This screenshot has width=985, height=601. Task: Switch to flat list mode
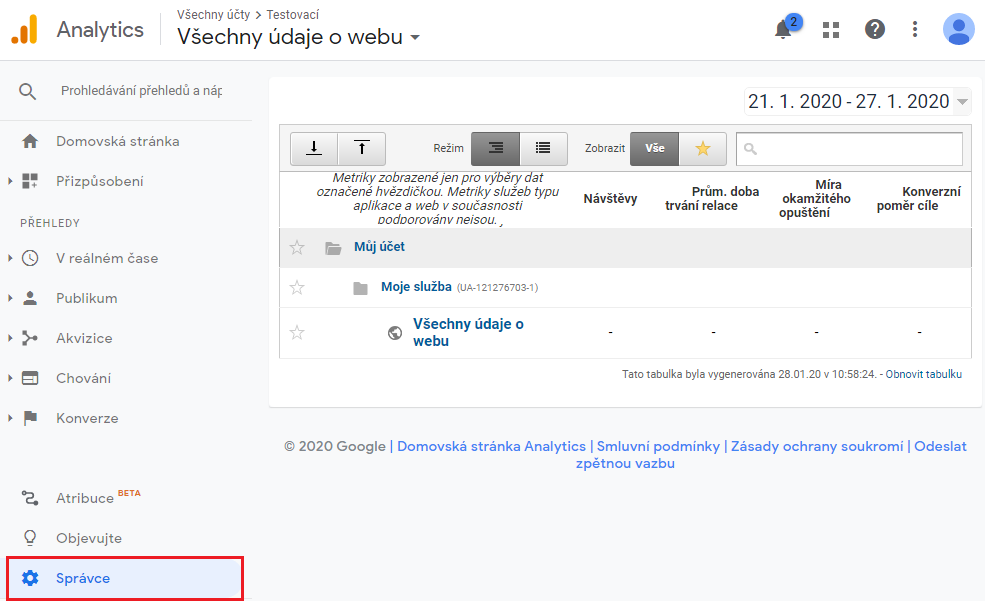coord(543,148)
